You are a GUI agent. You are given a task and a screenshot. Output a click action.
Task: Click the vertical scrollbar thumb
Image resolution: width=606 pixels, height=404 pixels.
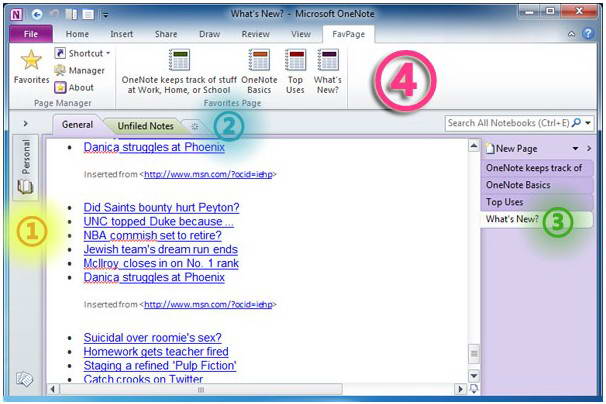(474, 354)
